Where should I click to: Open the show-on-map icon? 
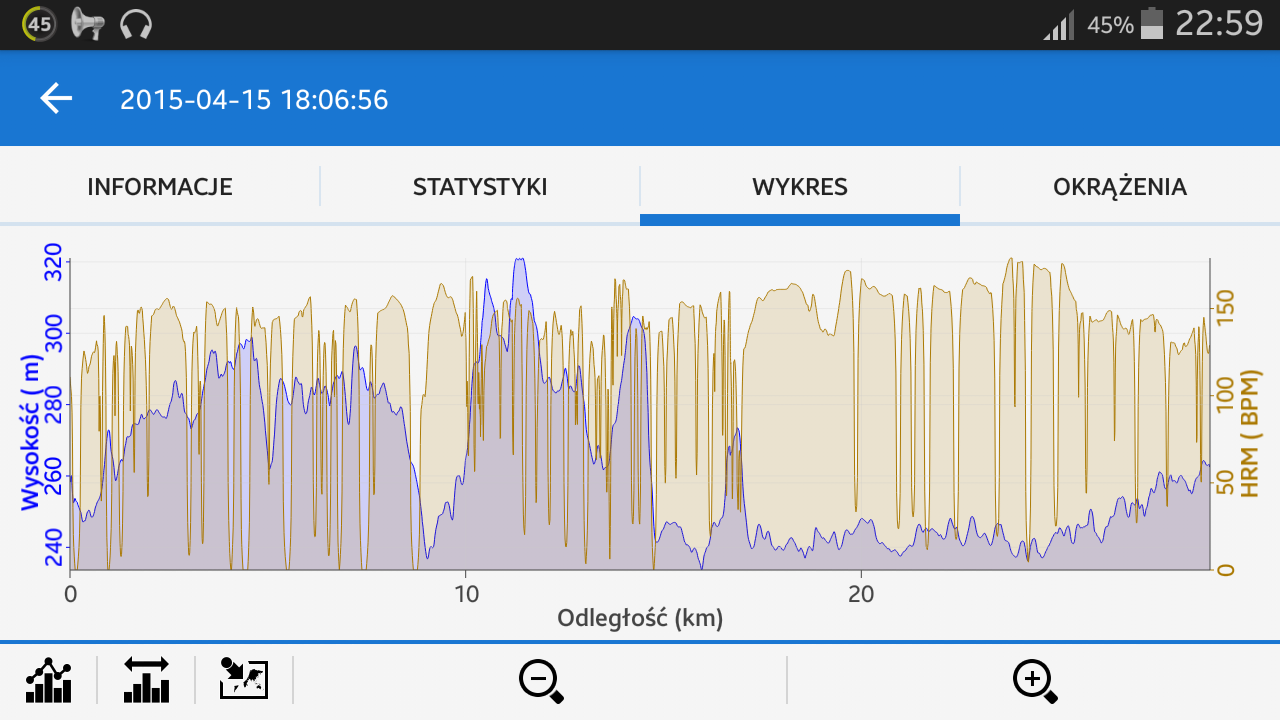(244, 680)
